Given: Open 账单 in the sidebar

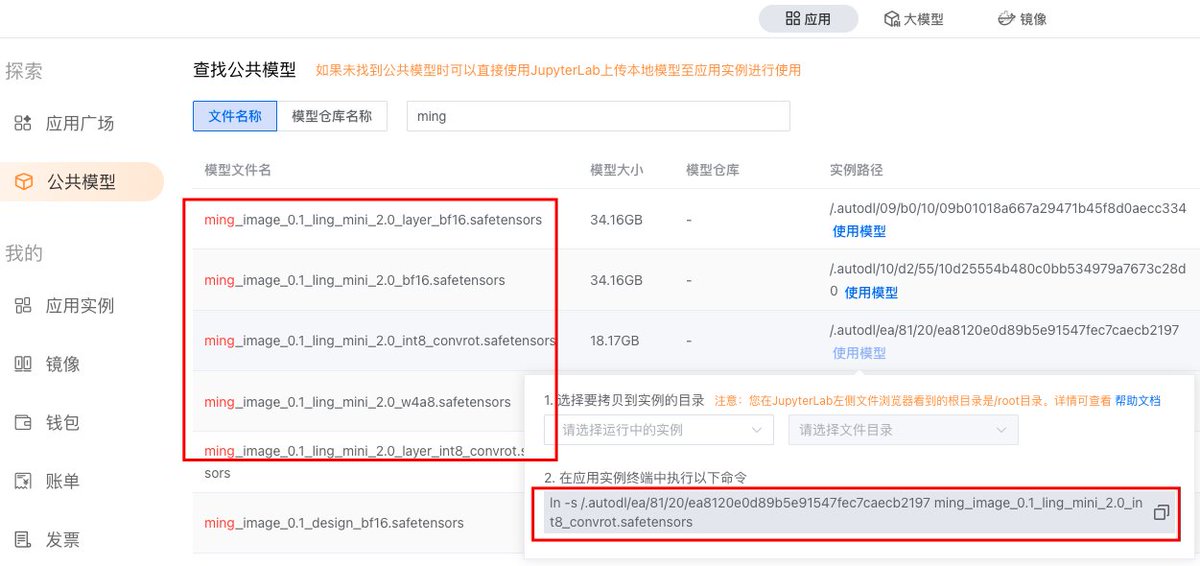Looking at the screenshot, I should pyautogui.click(x=63, y=481).
